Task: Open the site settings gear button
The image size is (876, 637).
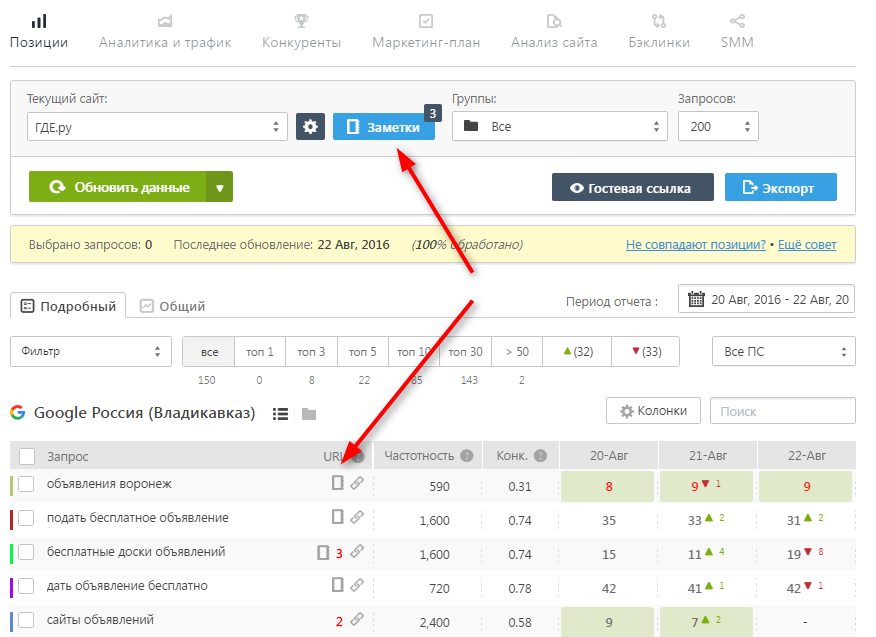Action: click(310, 126)
